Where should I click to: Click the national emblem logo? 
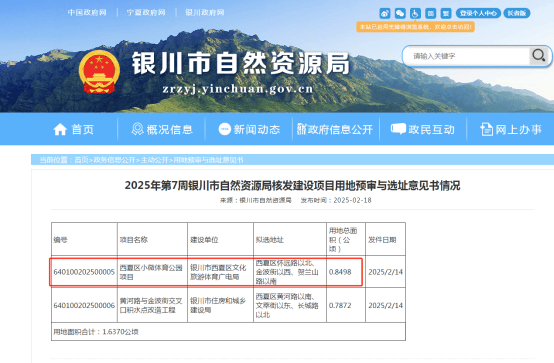pos(99,72)
